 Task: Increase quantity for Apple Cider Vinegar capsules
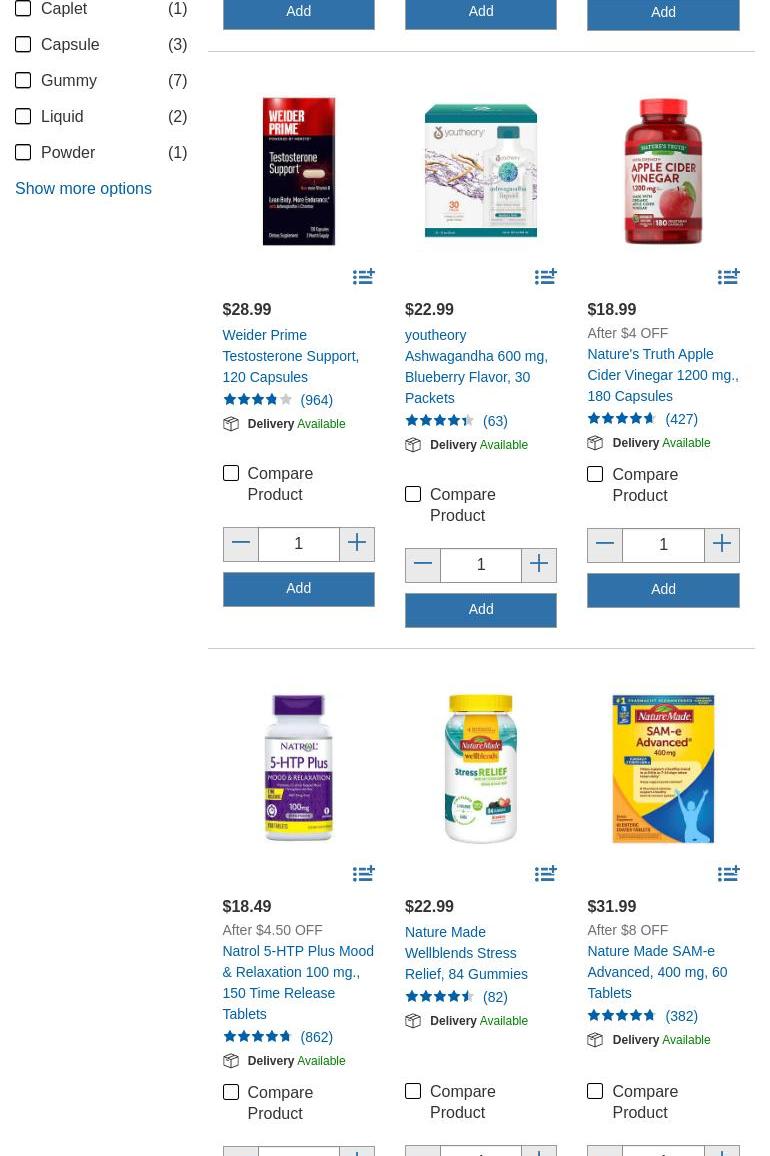pyautogui.click(x=722, y=545)
